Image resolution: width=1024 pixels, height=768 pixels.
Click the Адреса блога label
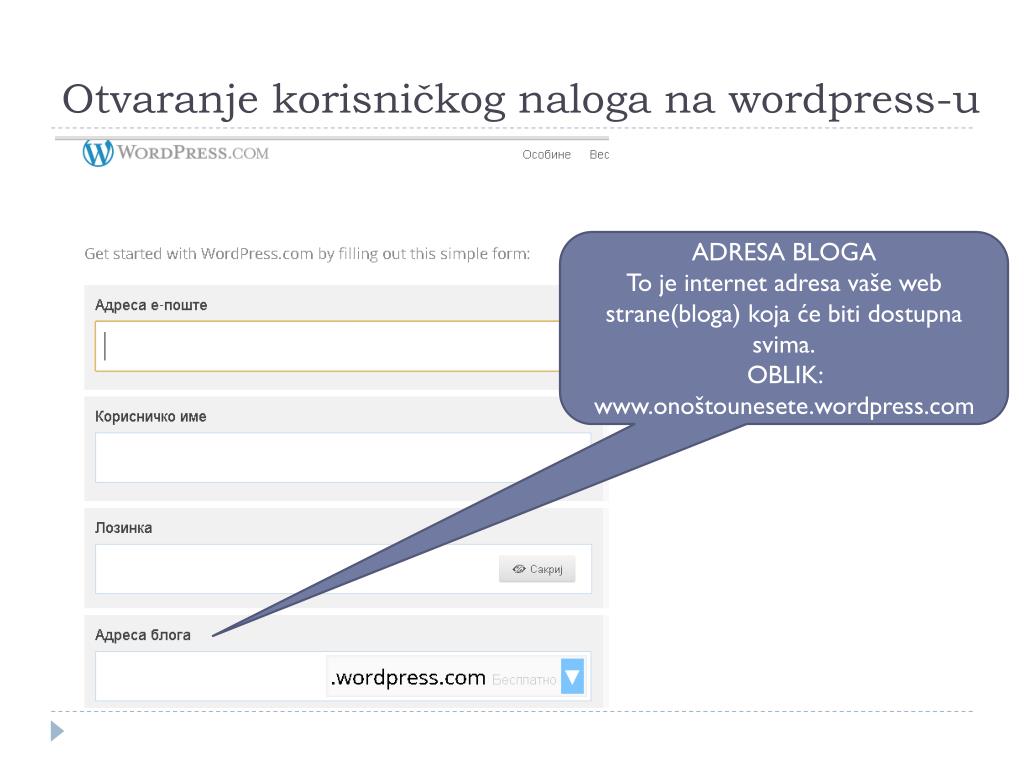143,635
